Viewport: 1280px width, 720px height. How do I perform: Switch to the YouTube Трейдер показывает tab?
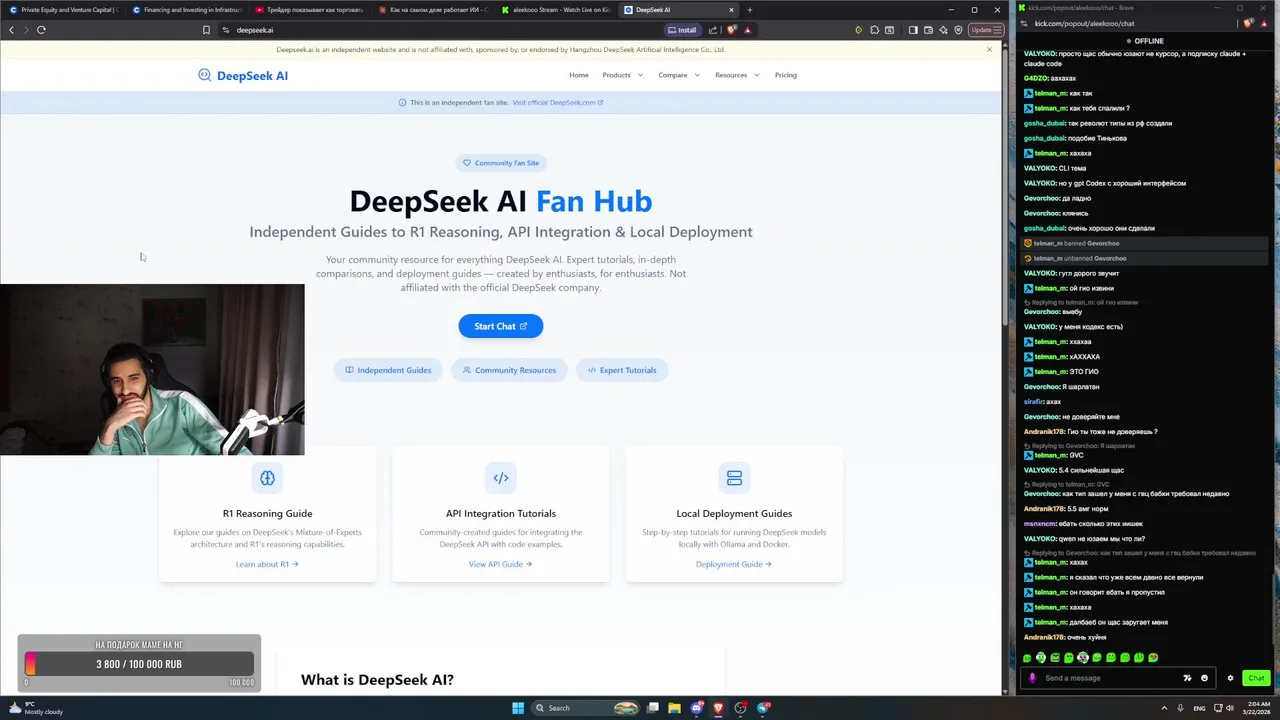point(310,10)
